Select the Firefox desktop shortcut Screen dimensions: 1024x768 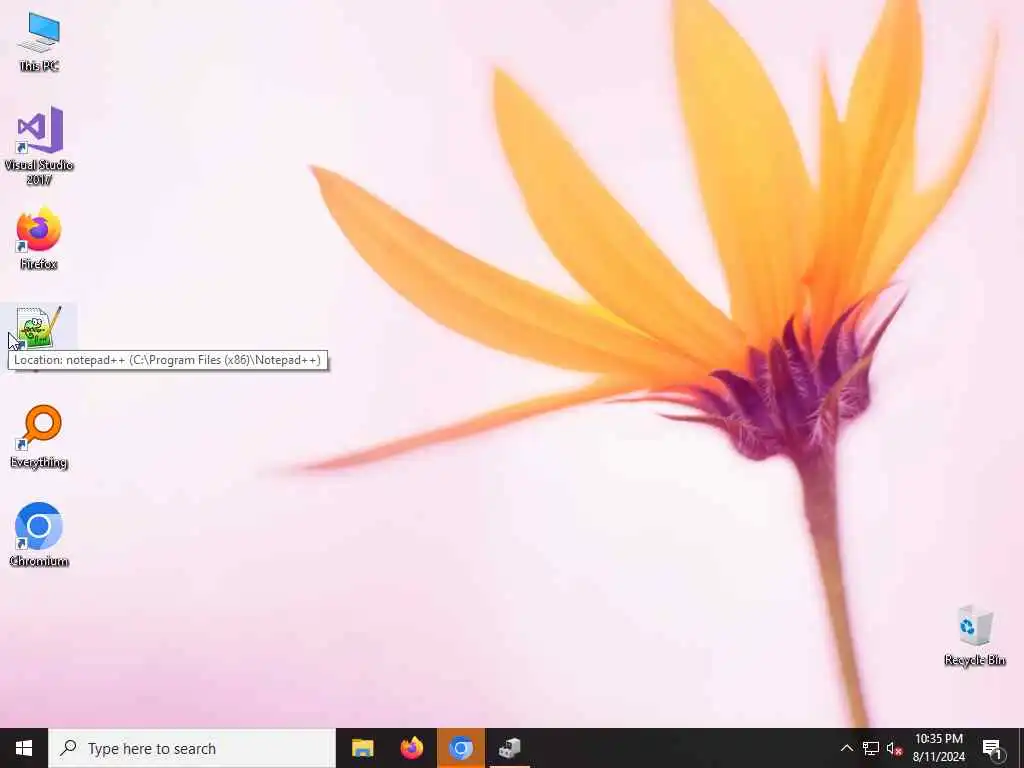click(x=39, y=238)
